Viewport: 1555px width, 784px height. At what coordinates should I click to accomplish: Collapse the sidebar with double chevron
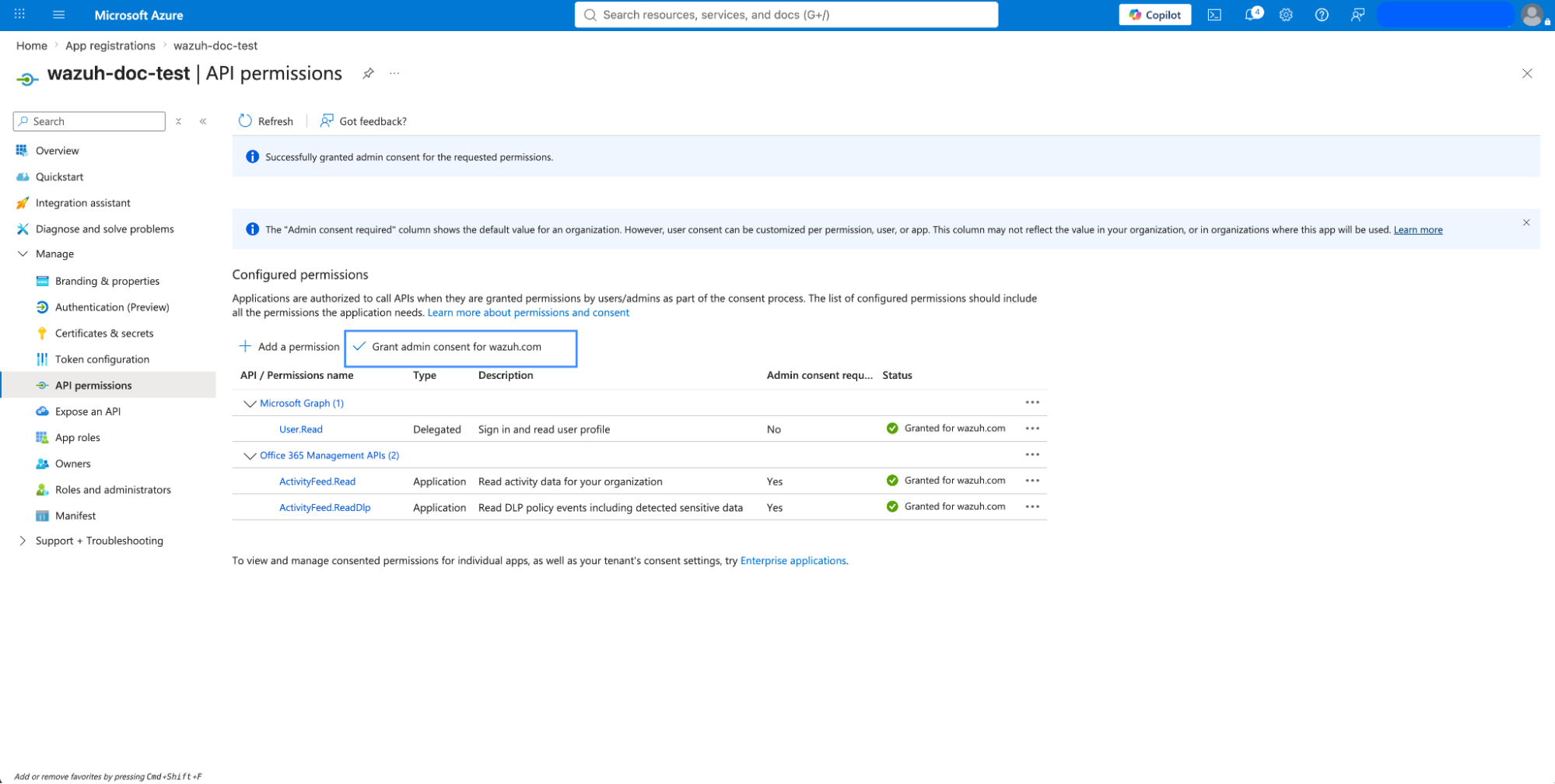(203, 121)
